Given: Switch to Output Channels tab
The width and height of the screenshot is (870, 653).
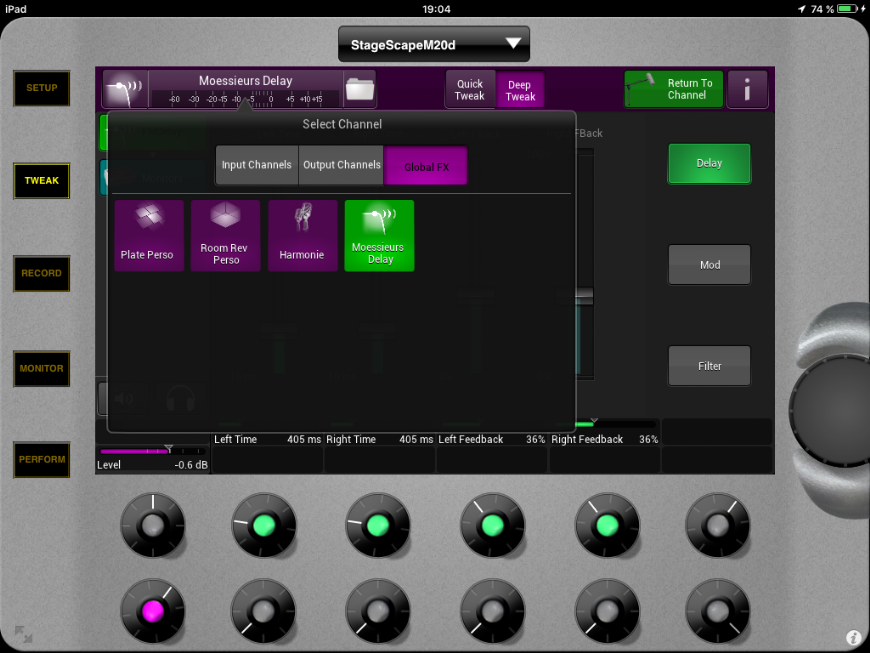Looking at the screenshot, I should coord(342,165).
